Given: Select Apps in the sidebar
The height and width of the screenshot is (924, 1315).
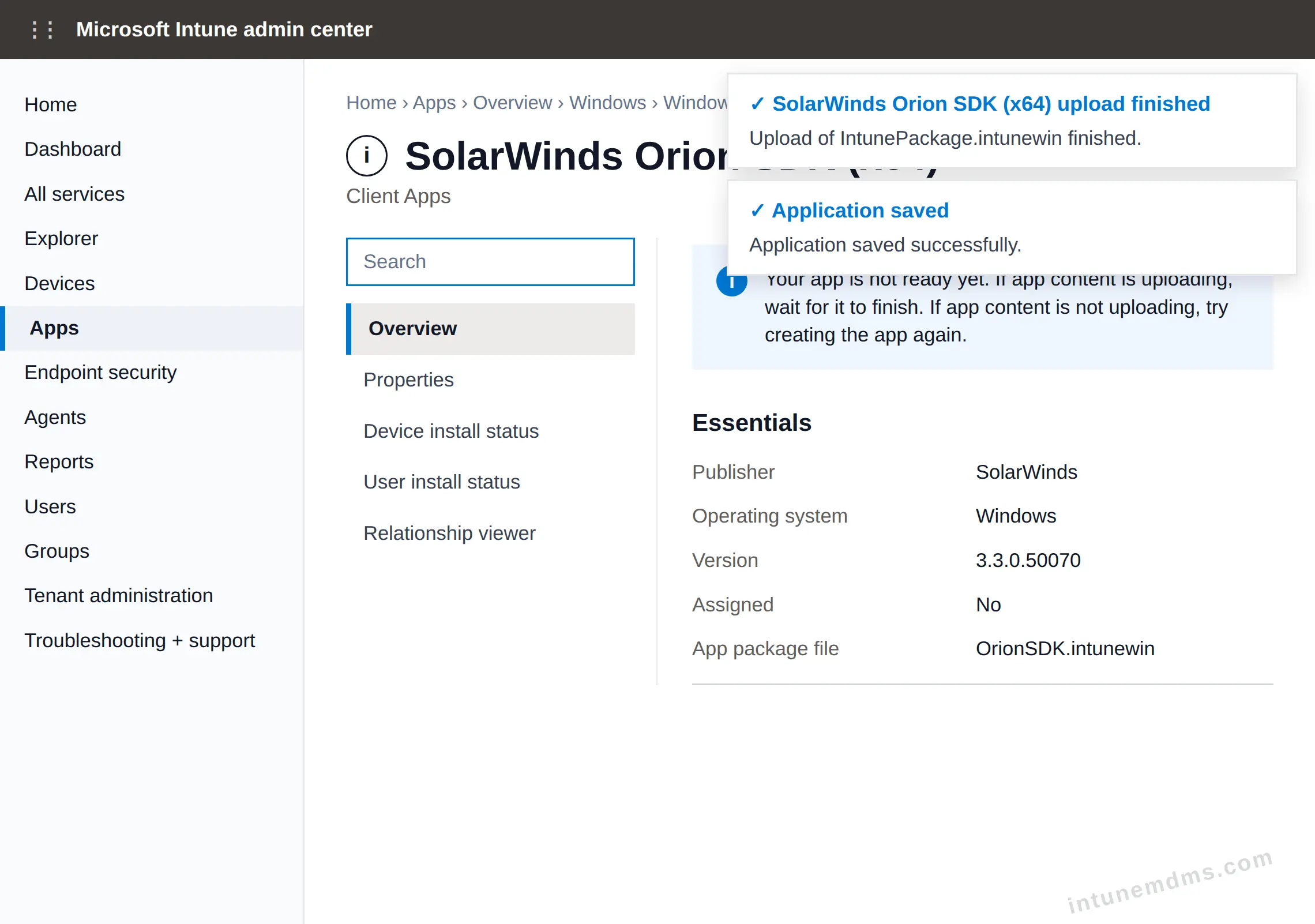Looking at the screenshot, I should pos(152,328).
